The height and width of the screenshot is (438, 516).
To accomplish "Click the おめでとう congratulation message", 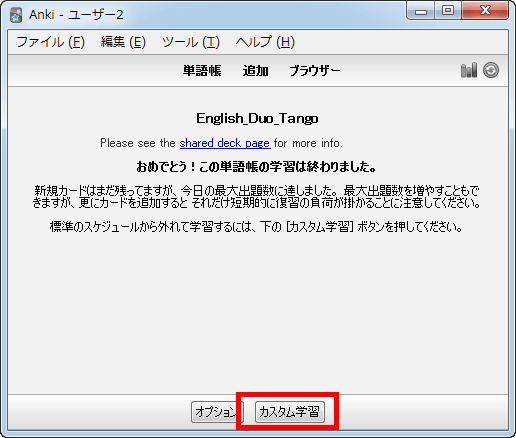I will 256,167.
